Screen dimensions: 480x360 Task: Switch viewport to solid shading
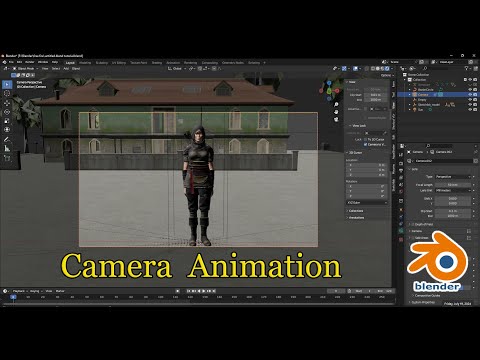pos(378,69)
